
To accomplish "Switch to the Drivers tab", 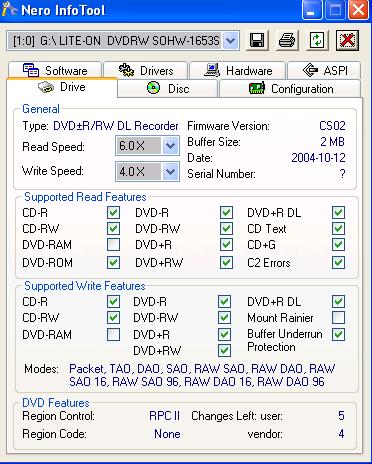I will click(x=145, y=70).
